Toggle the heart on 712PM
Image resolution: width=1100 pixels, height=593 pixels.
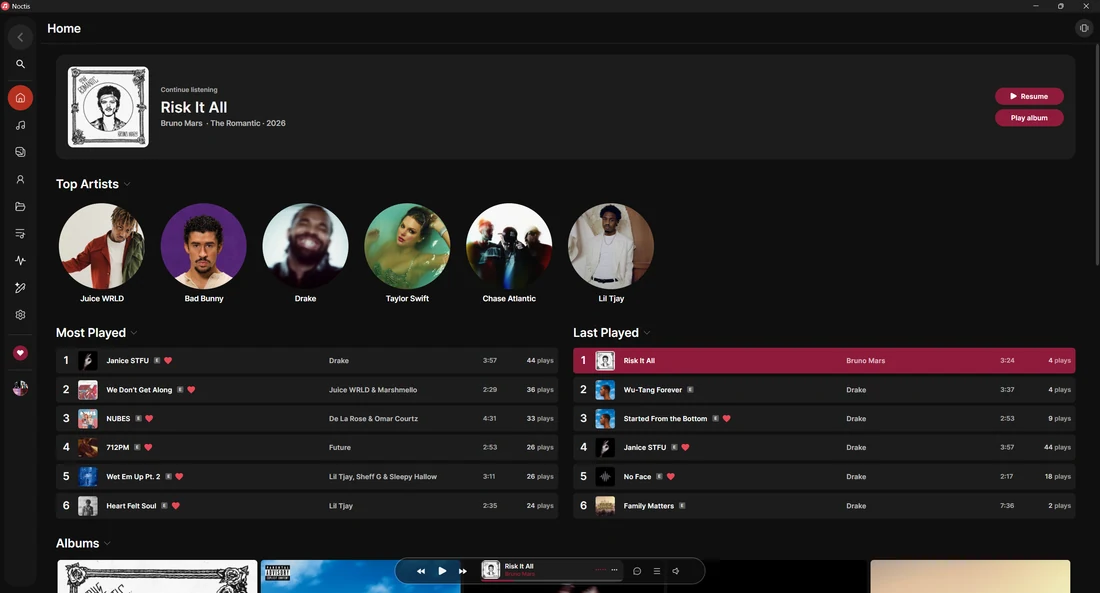pyautogui.click(x=148, y=447)
